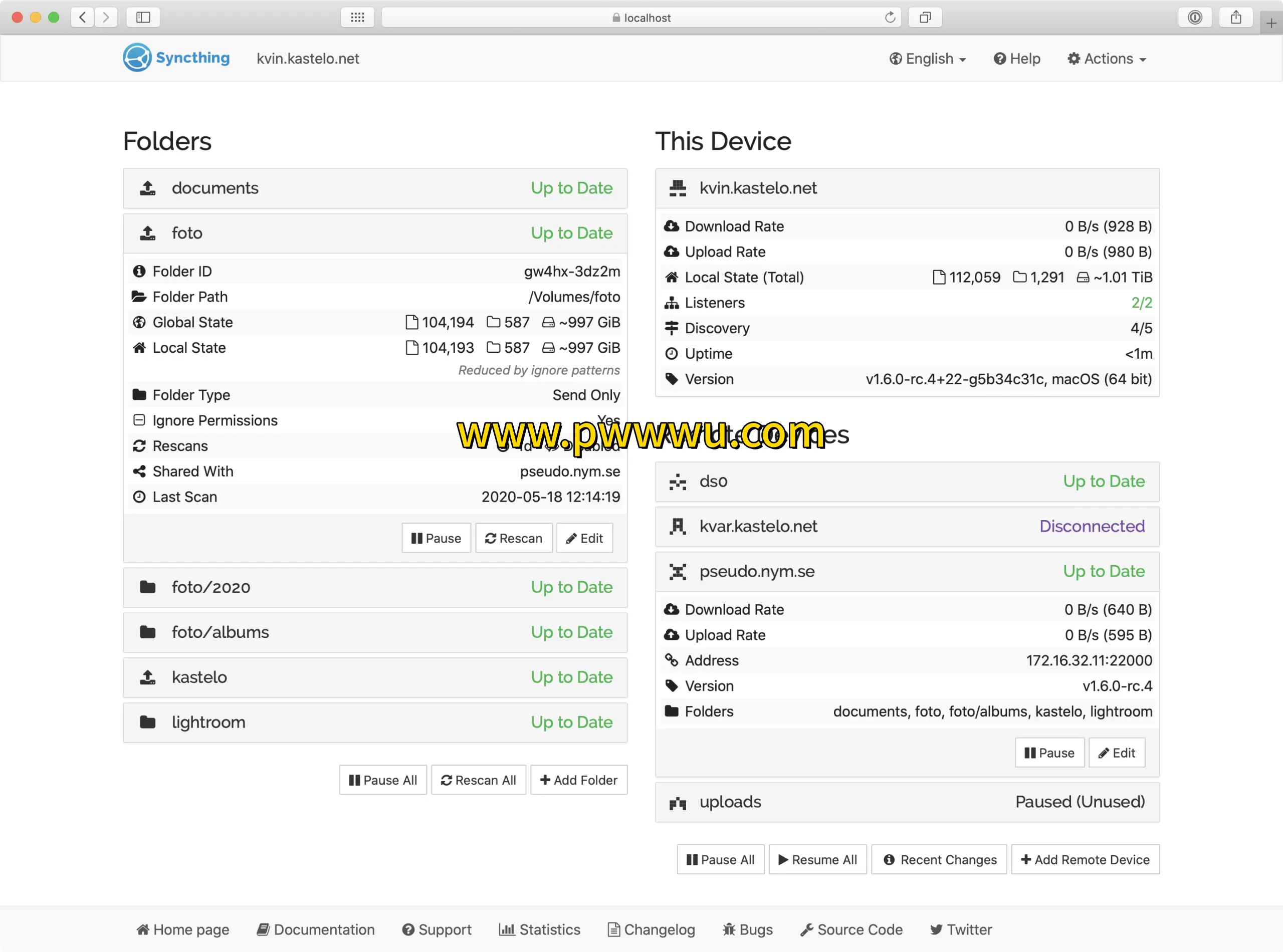Click Resume All remote devices
This screenshot has height=952, width=1283.
click(x=817, y=860)
